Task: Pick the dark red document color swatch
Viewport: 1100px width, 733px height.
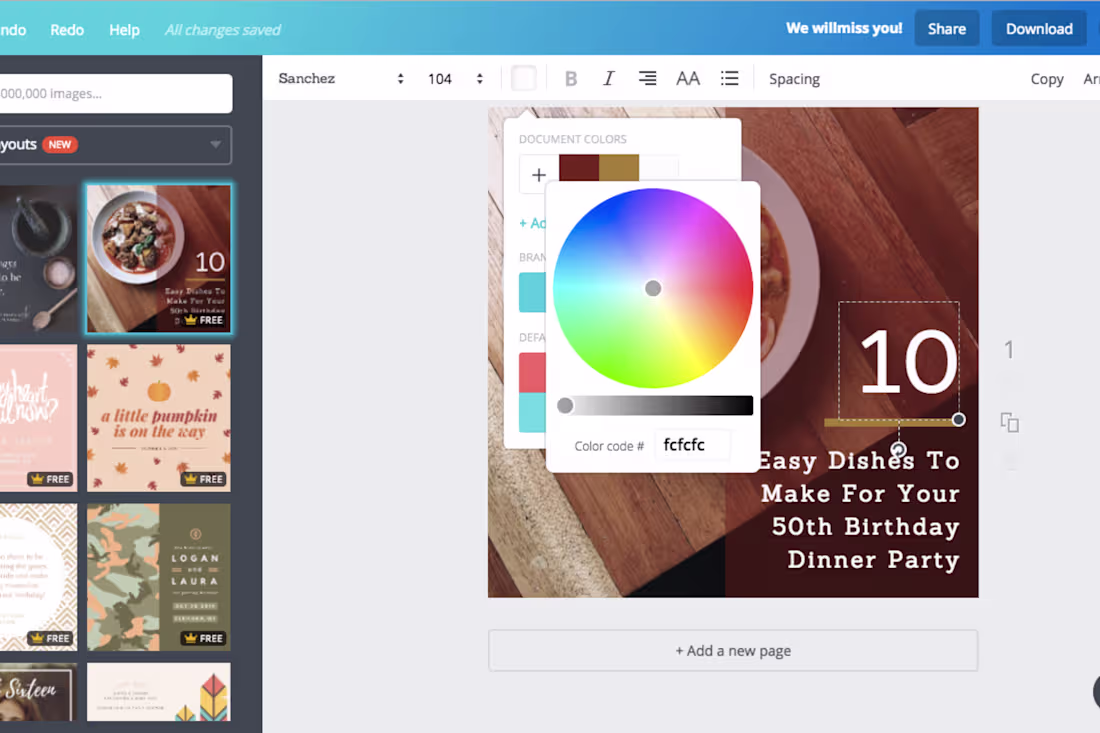Action: [578, 169]
